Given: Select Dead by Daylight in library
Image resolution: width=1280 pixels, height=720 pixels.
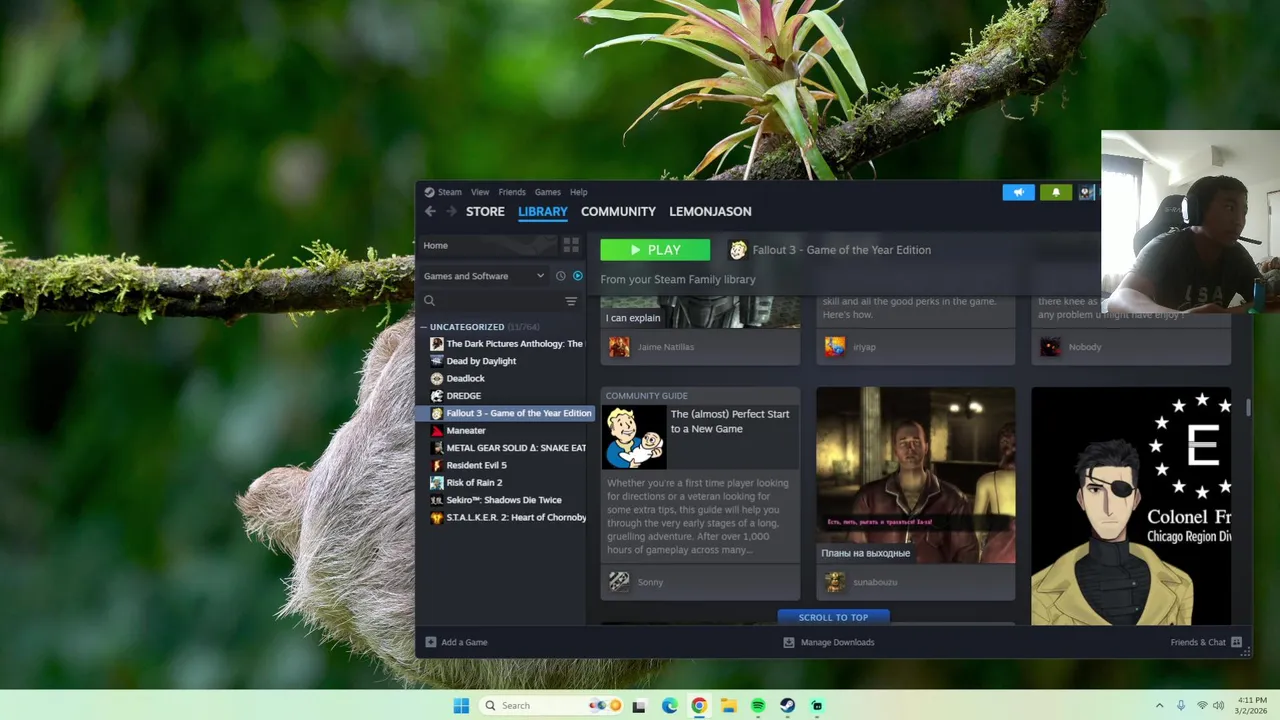Looking at the screenshot, I should (x=506, y=361).
